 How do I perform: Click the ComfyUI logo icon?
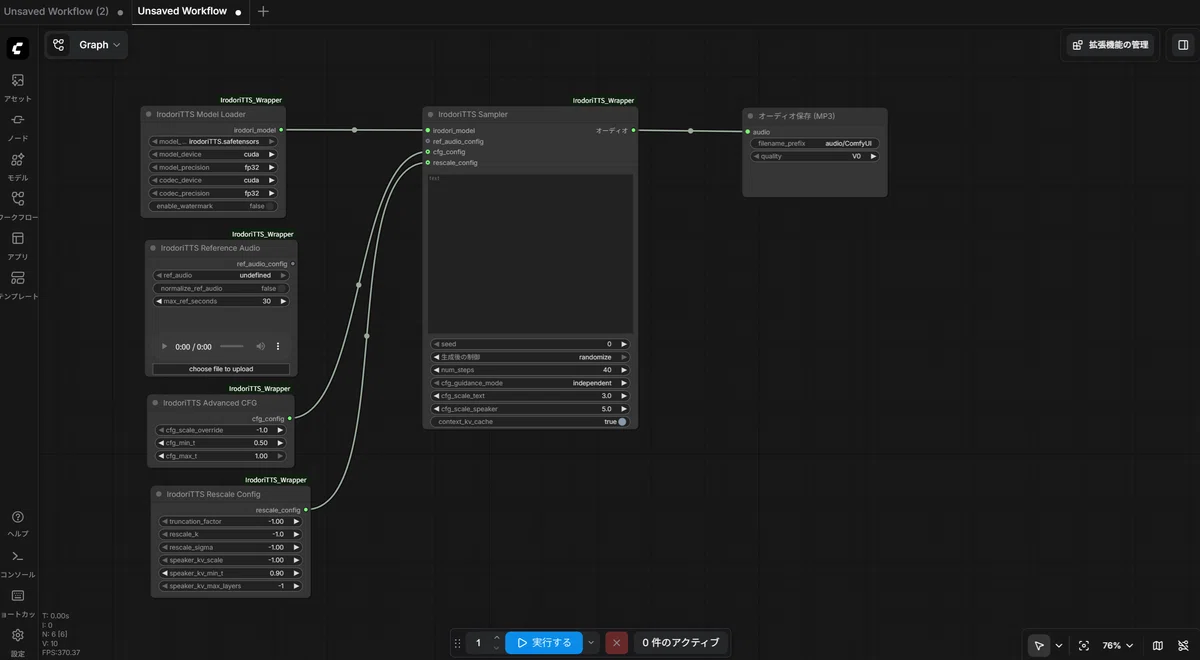tap(18, 48)
